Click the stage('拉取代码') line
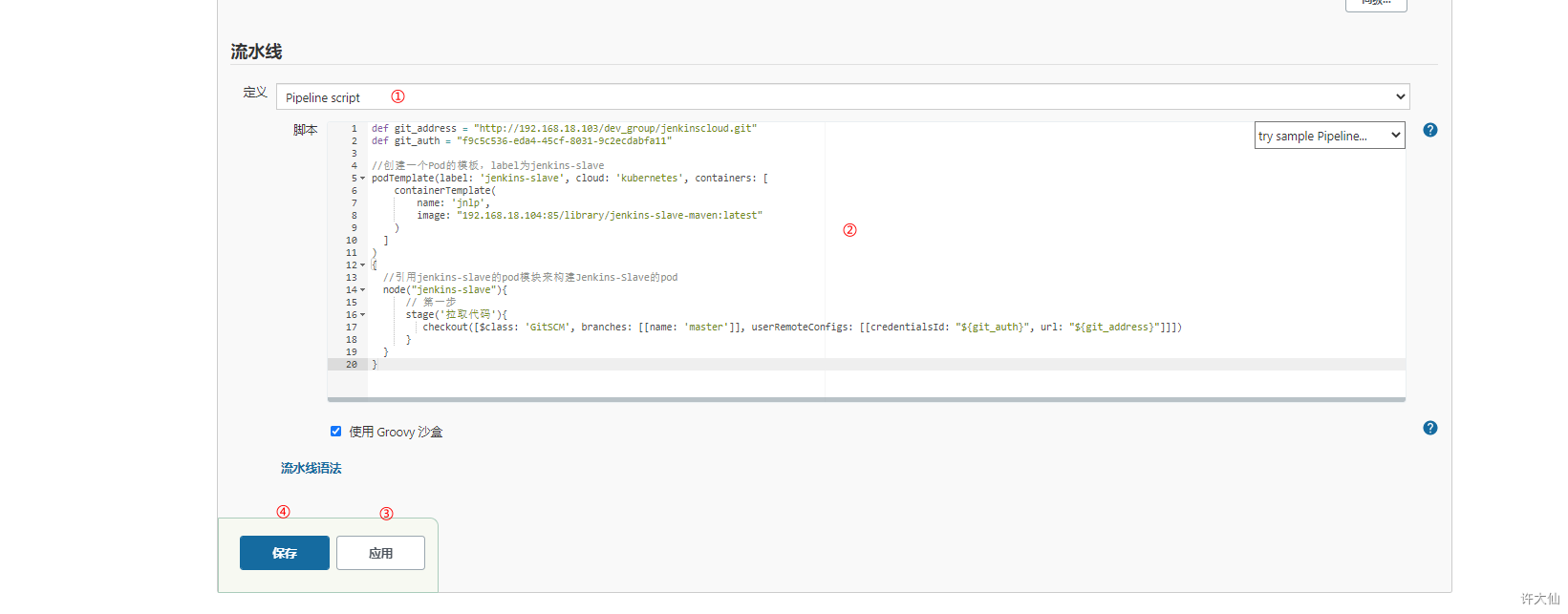The image size is (1568, 614). tap(457, 314)
